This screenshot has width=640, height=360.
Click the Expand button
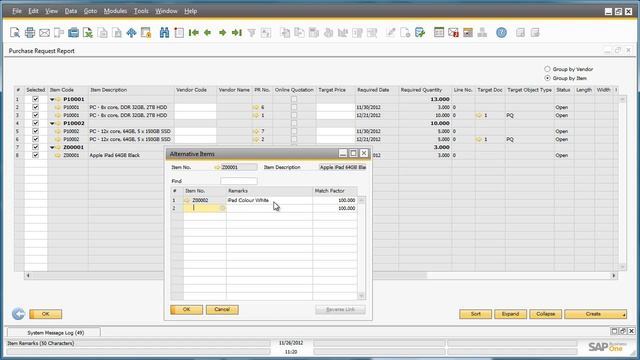(x=510, y=314)
